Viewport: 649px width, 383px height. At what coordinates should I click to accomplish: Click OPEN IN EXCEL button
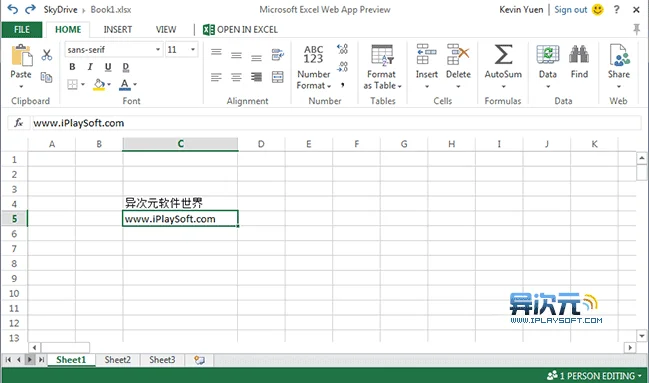pyautogui.click(x=240, y=29)
